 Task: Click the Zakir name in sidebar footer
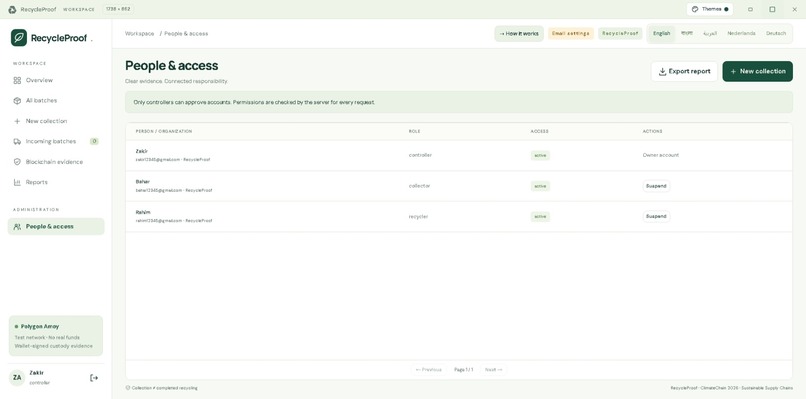tap(36, 373)
